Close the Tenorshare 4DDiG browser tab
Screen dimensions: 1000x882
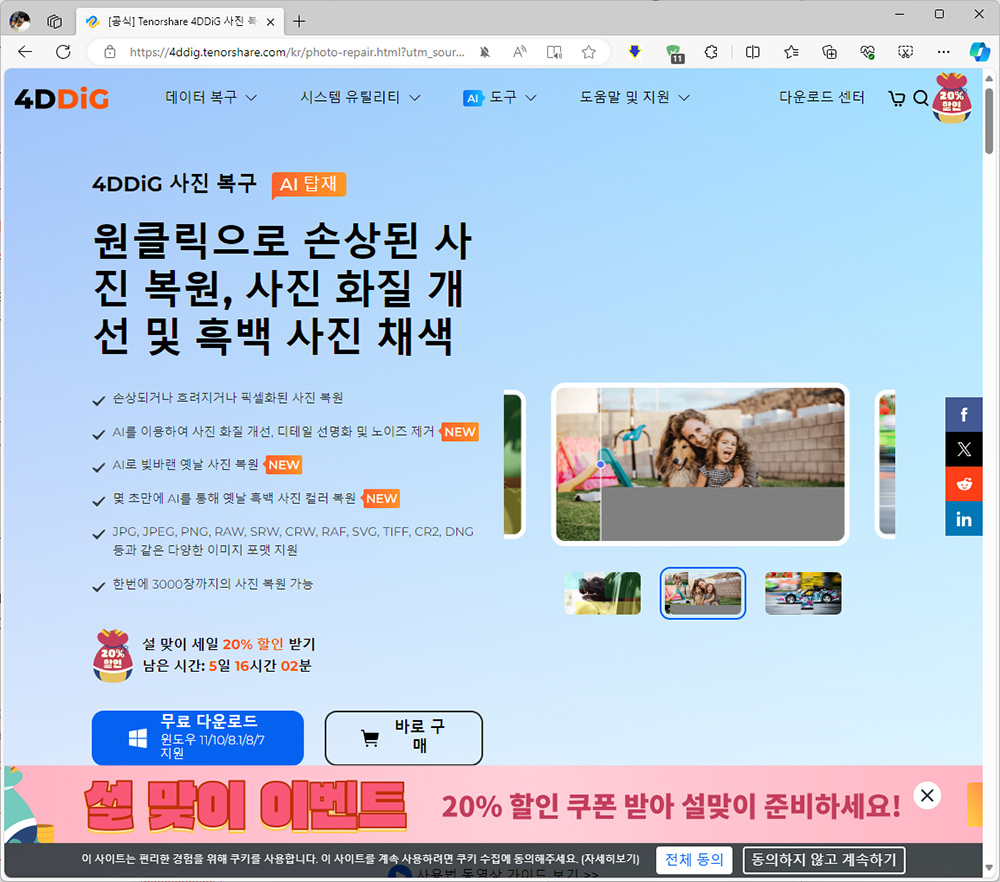pyautogui.click(x=270, y=22)
